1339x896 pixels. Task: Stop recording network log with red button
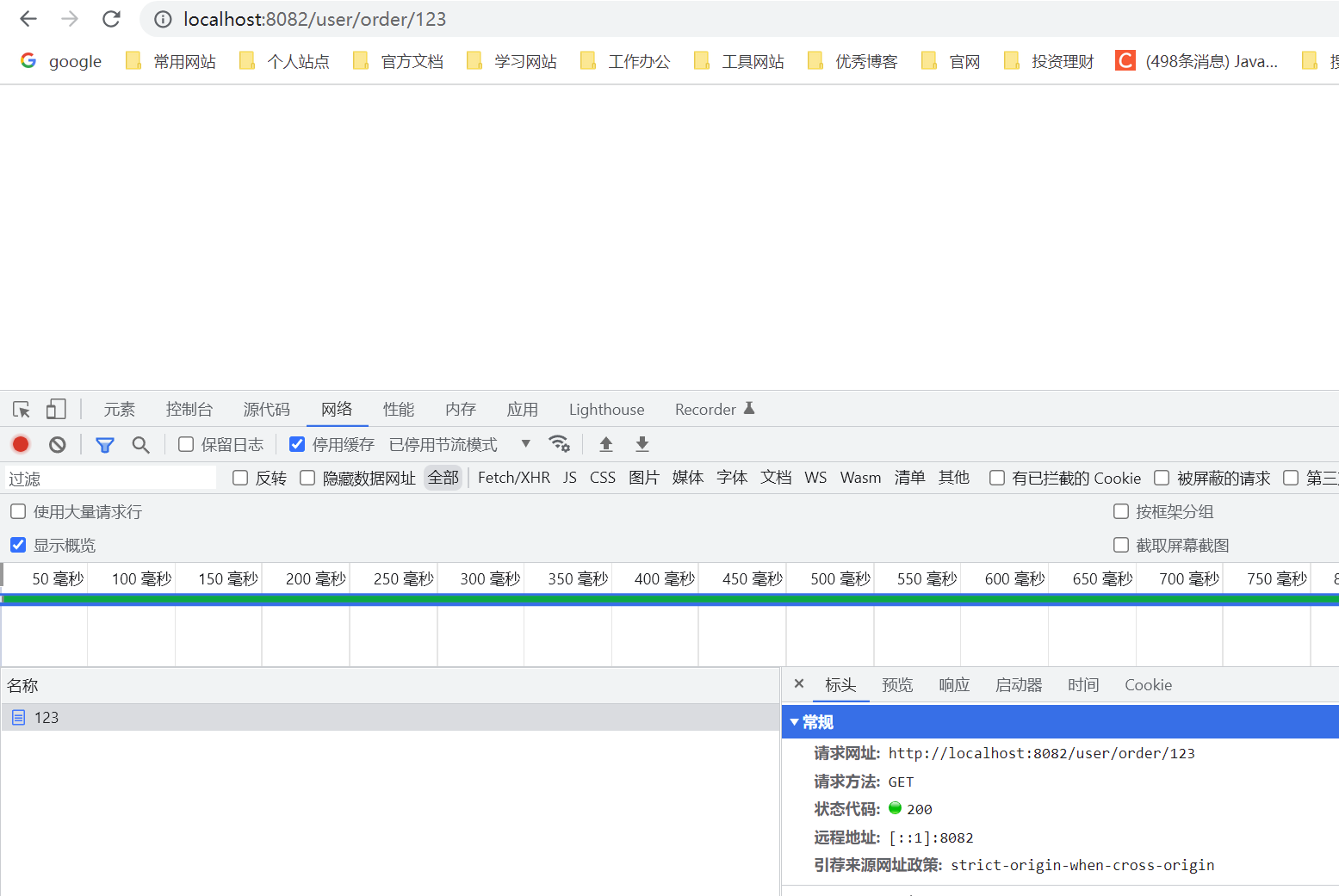click(x=21, y=444)
